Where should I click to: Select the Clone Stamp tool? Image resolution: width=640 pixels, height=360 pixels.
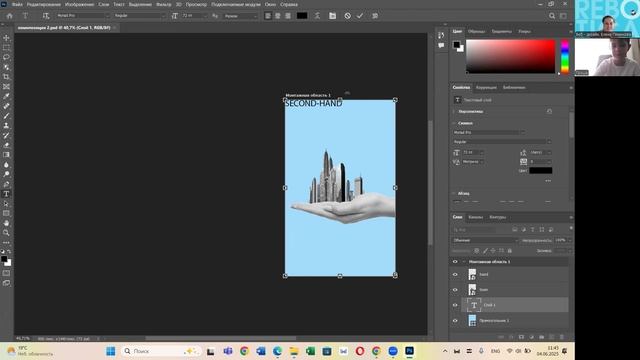click(x=6, y=126)
